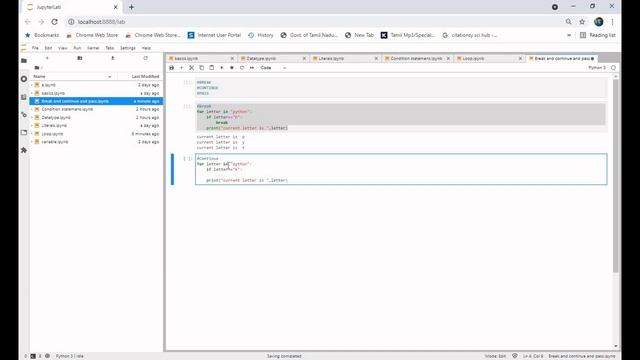Open the Kernel menu

click(x=93, y=48)
